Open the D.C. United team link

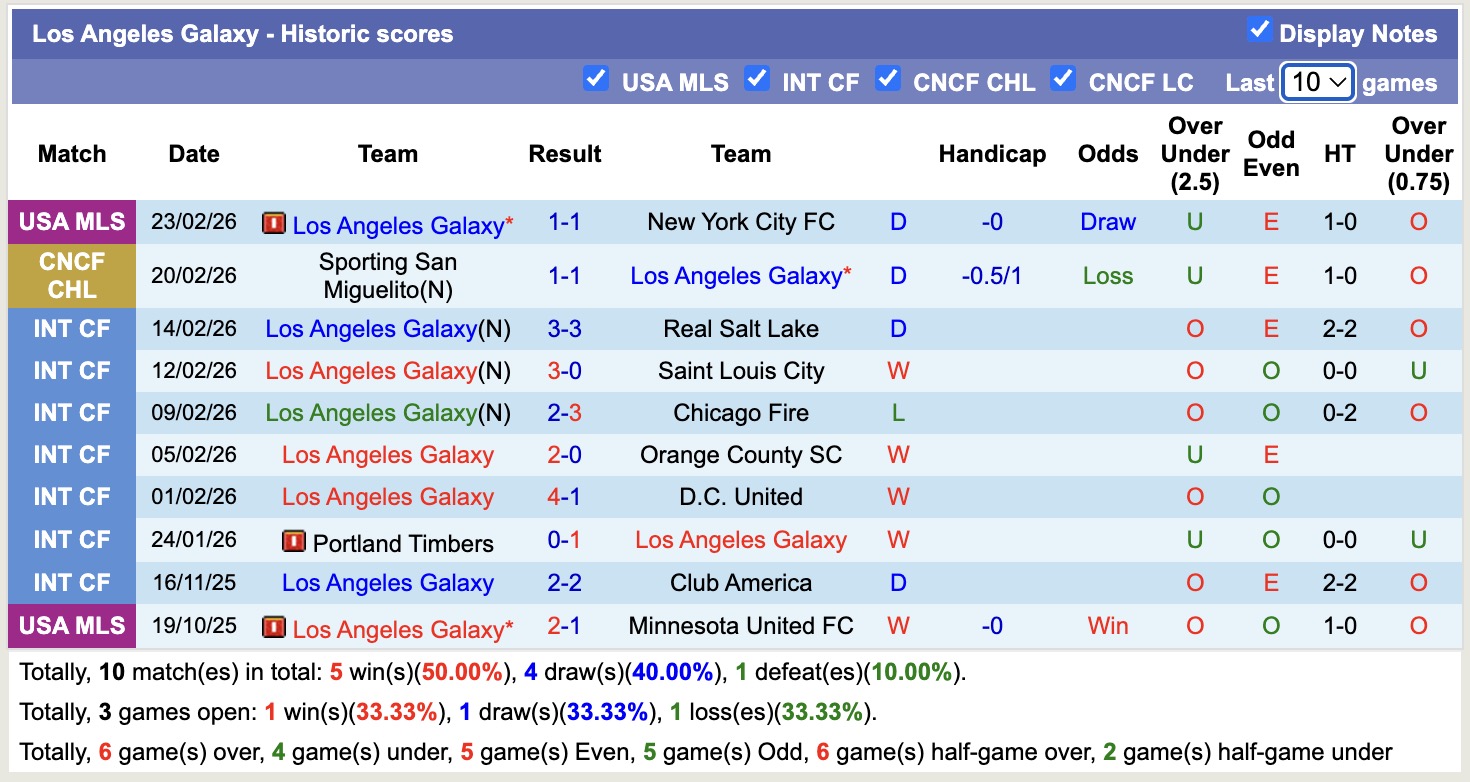click(740, 496)
